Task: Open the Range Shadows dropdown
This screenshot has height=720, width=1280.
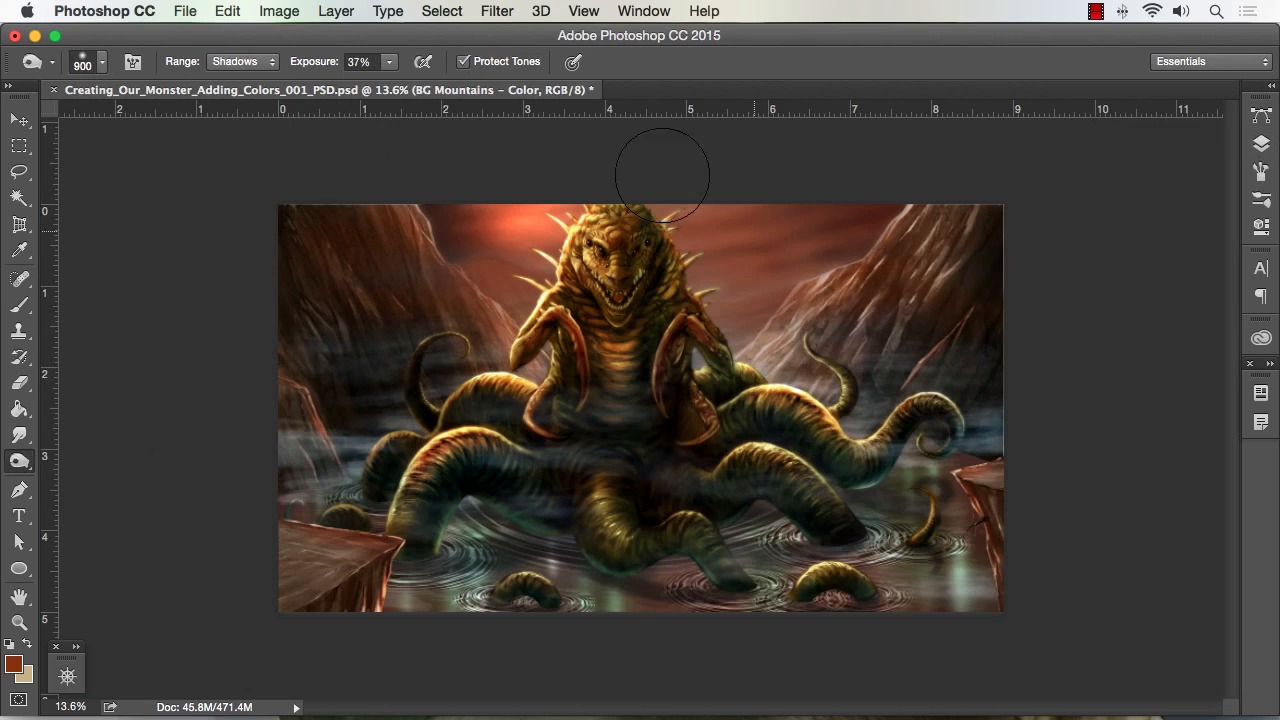Action: coord(243,62)
